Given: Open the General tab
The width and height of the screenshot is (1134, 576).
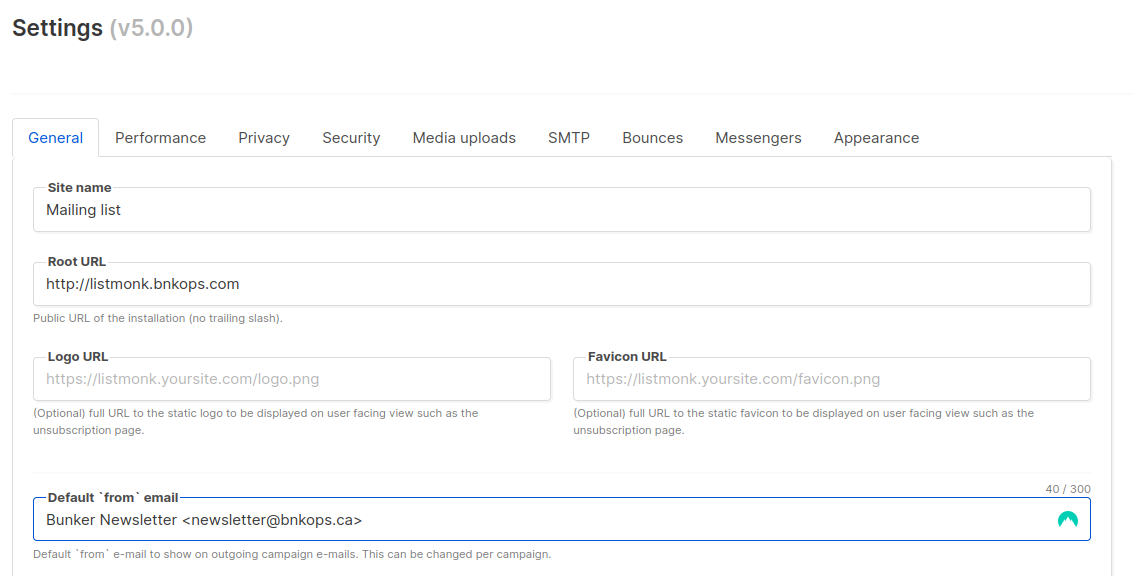Looking at the screenshot, I should click(56, 137).
